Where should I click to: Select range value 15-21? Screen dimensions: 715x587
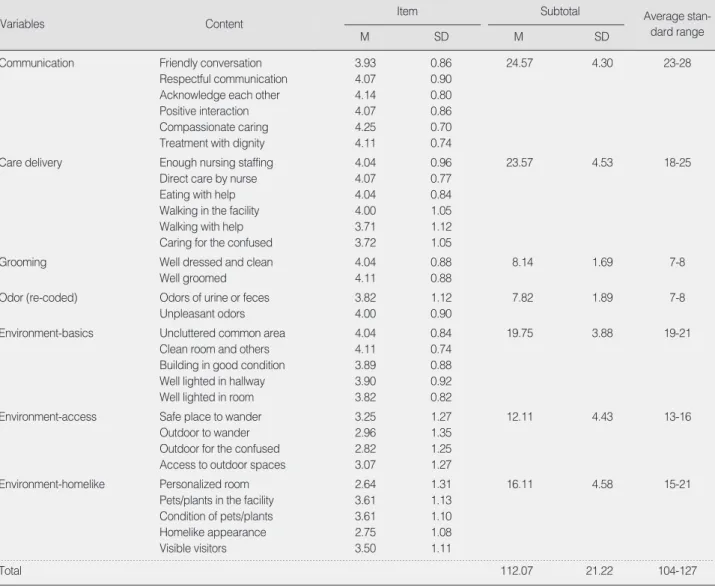pyautogui.click(x=677, y=484)
